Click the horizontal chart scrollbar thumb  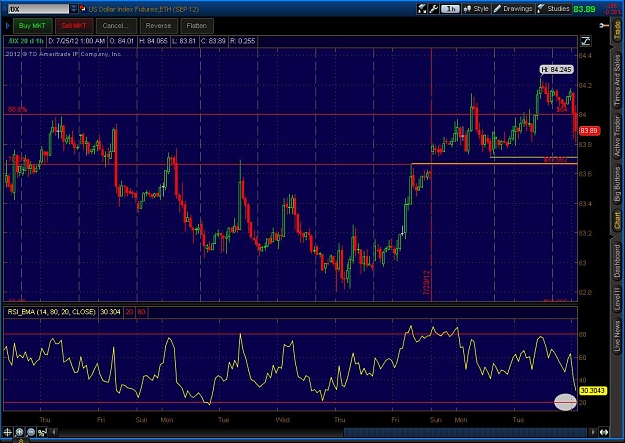(x=465, y=432)
